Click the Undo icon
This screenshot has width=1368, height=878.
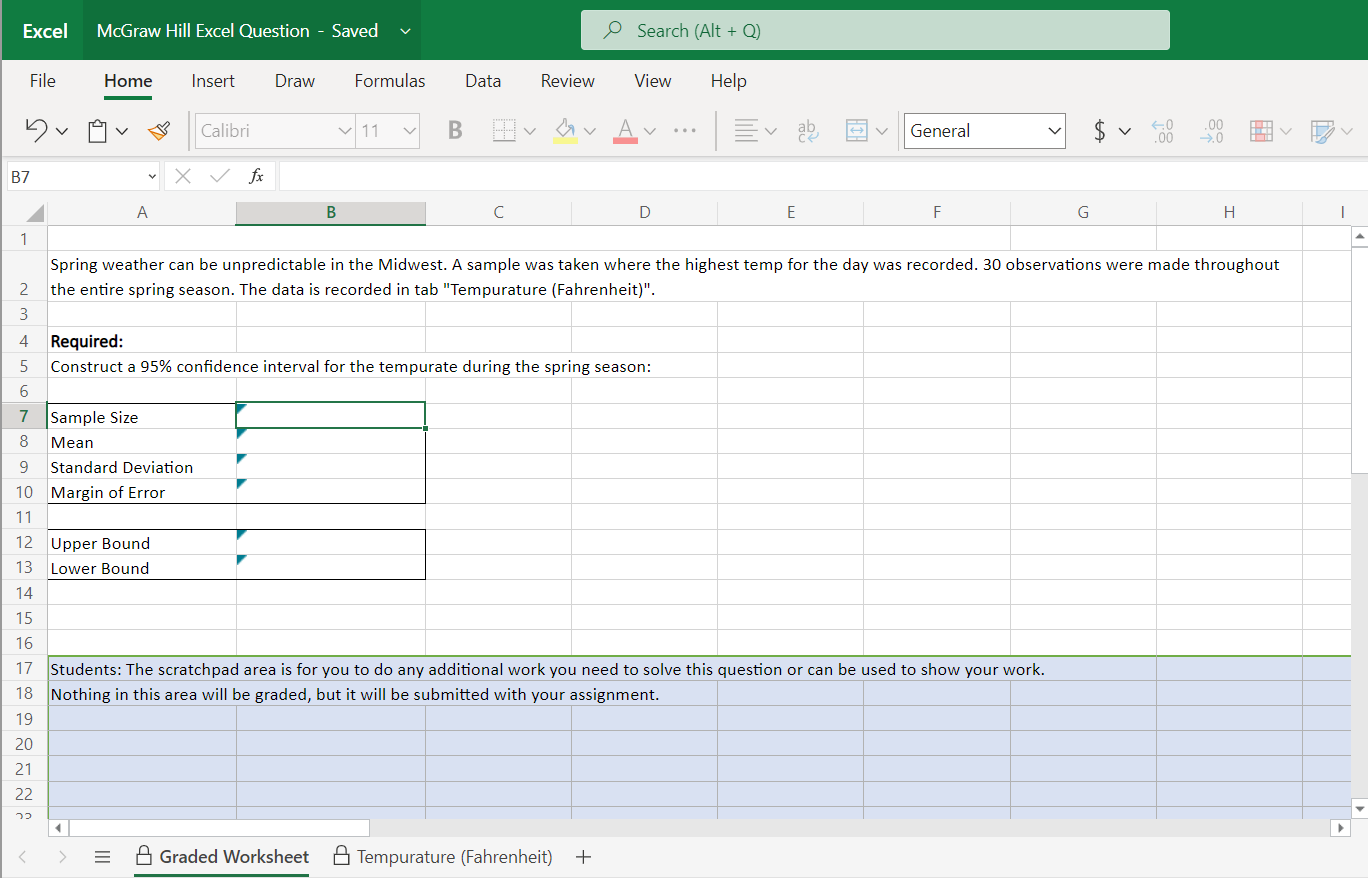[38, 130]
